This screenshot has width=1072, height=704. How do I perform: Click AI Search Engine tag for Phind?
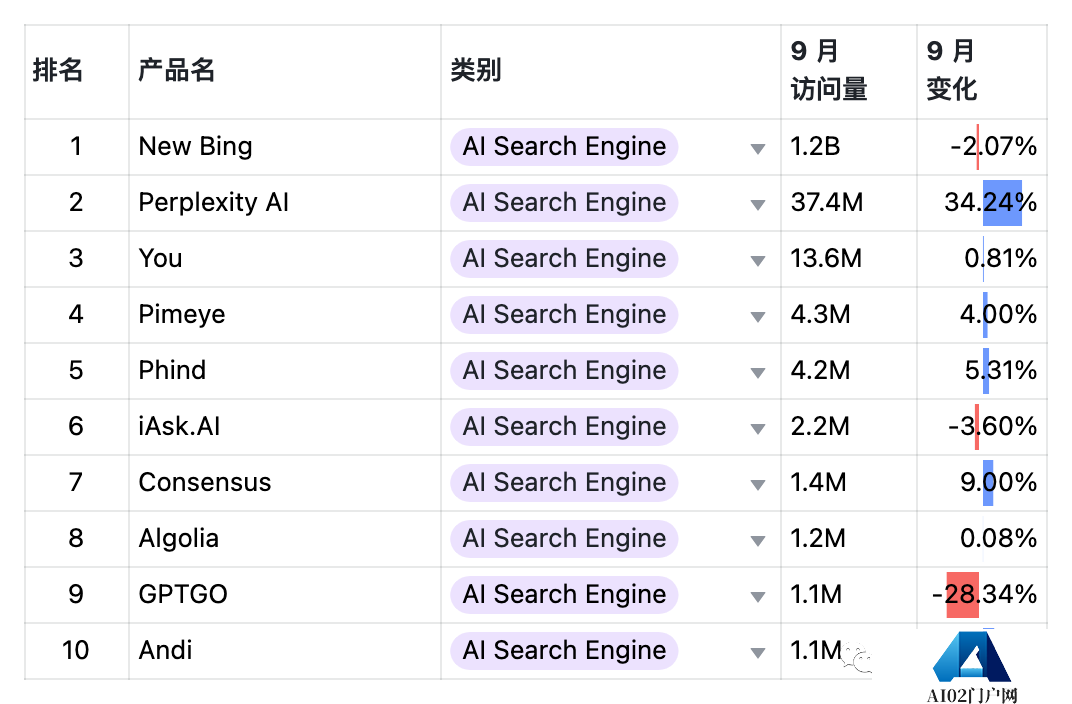564,370
